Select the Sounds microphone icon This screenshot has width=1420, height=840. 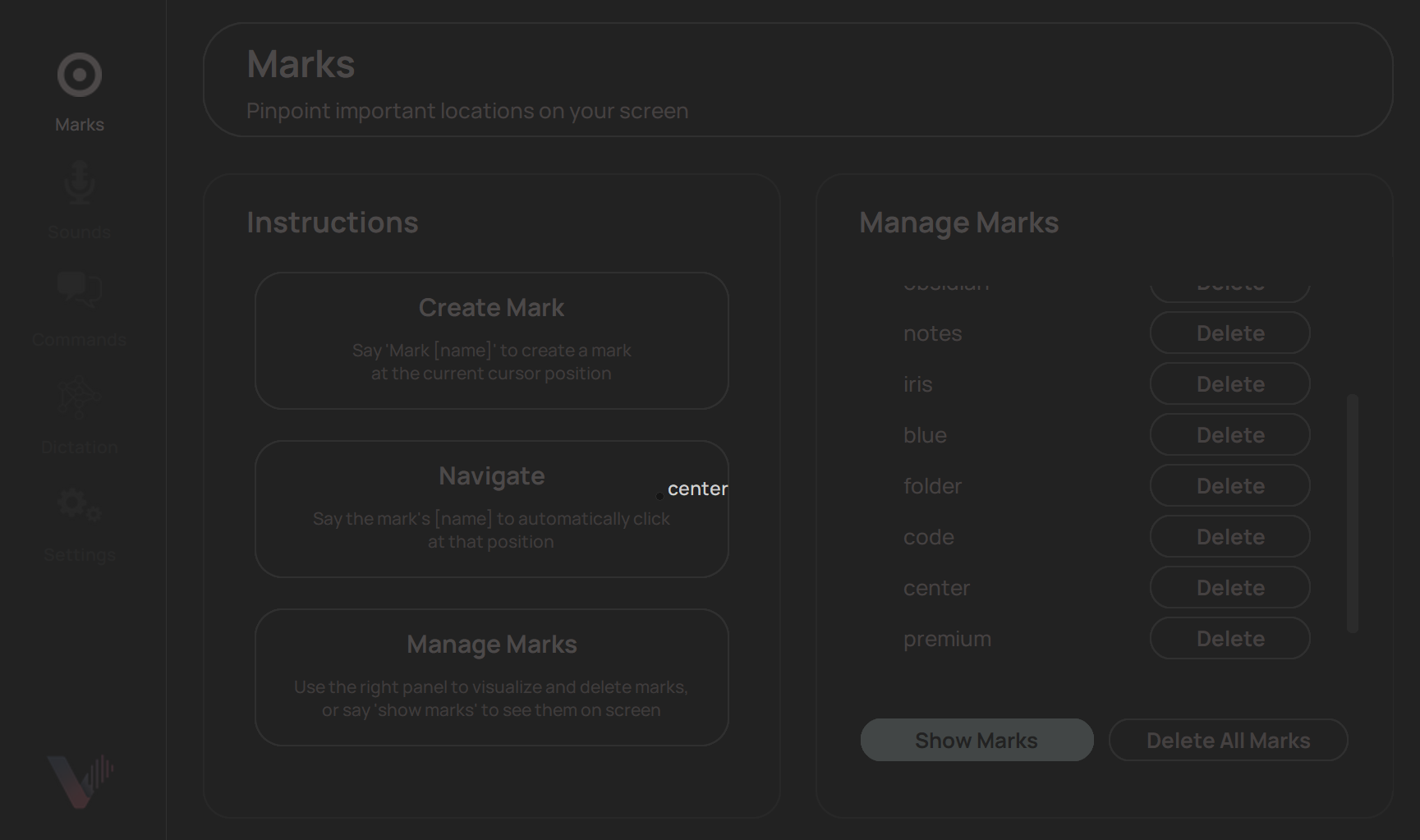(79, 182)
